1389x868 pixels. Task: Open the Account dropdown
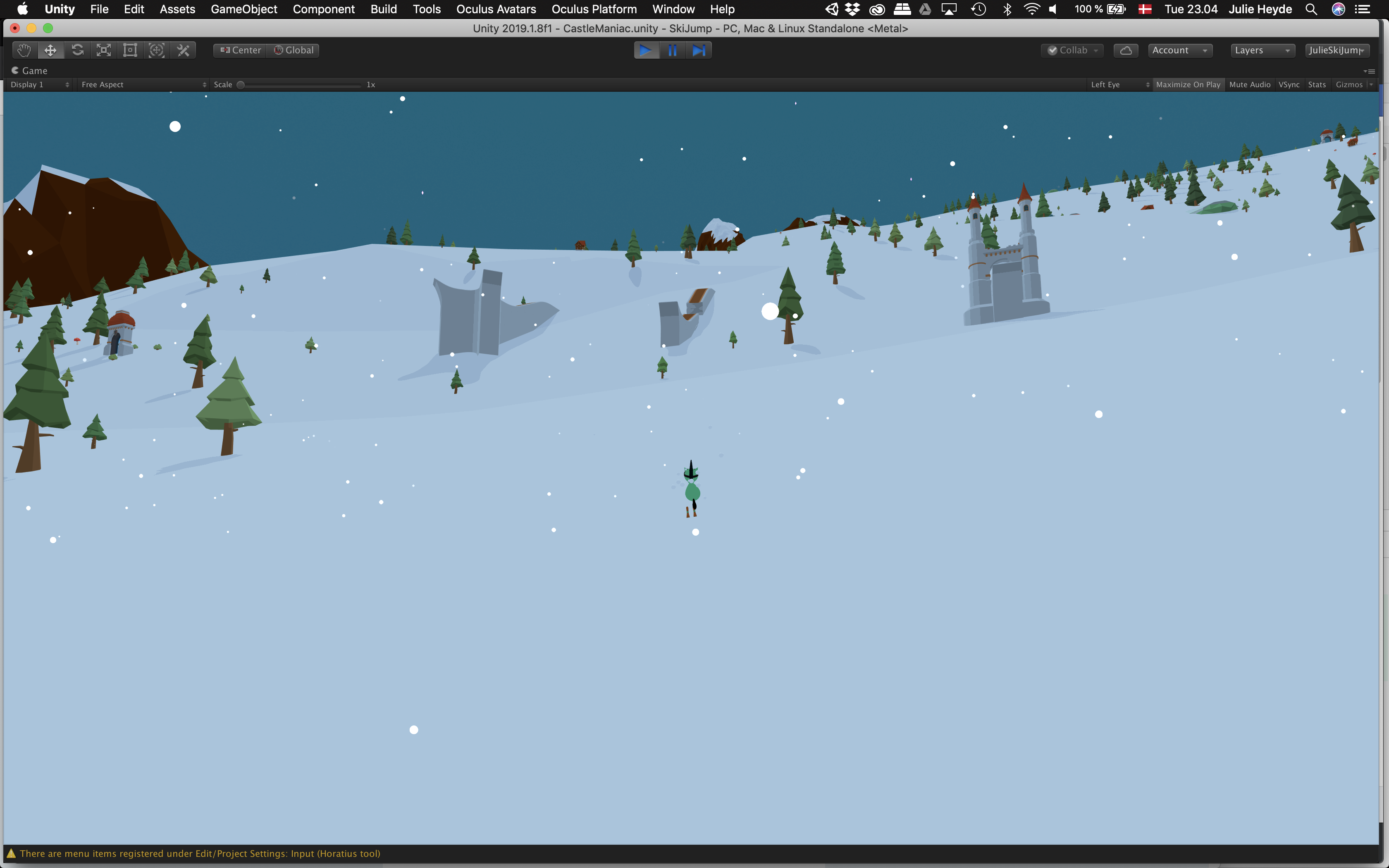1179,50
